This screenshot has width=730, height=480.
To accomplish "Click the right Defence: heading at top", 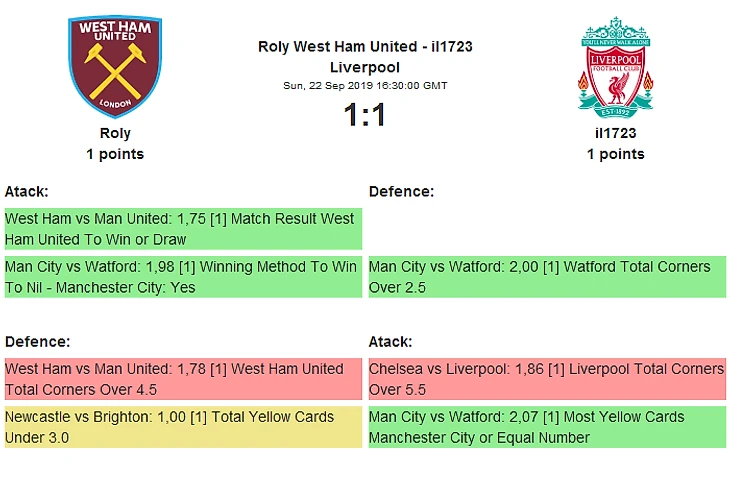I will pos(401,191).
